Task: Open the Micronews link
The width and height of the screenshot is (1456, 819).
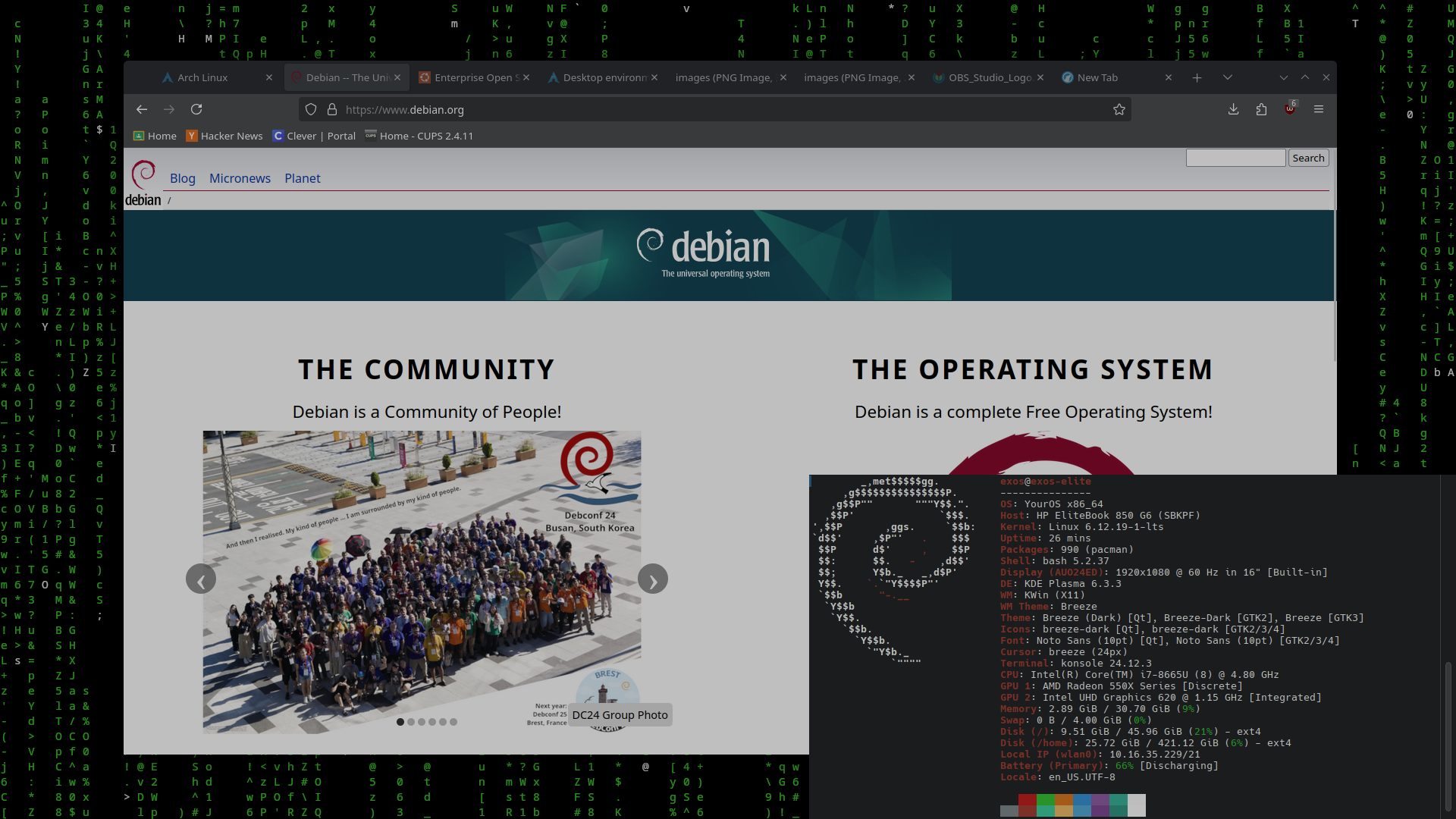Action: (240, 178)
